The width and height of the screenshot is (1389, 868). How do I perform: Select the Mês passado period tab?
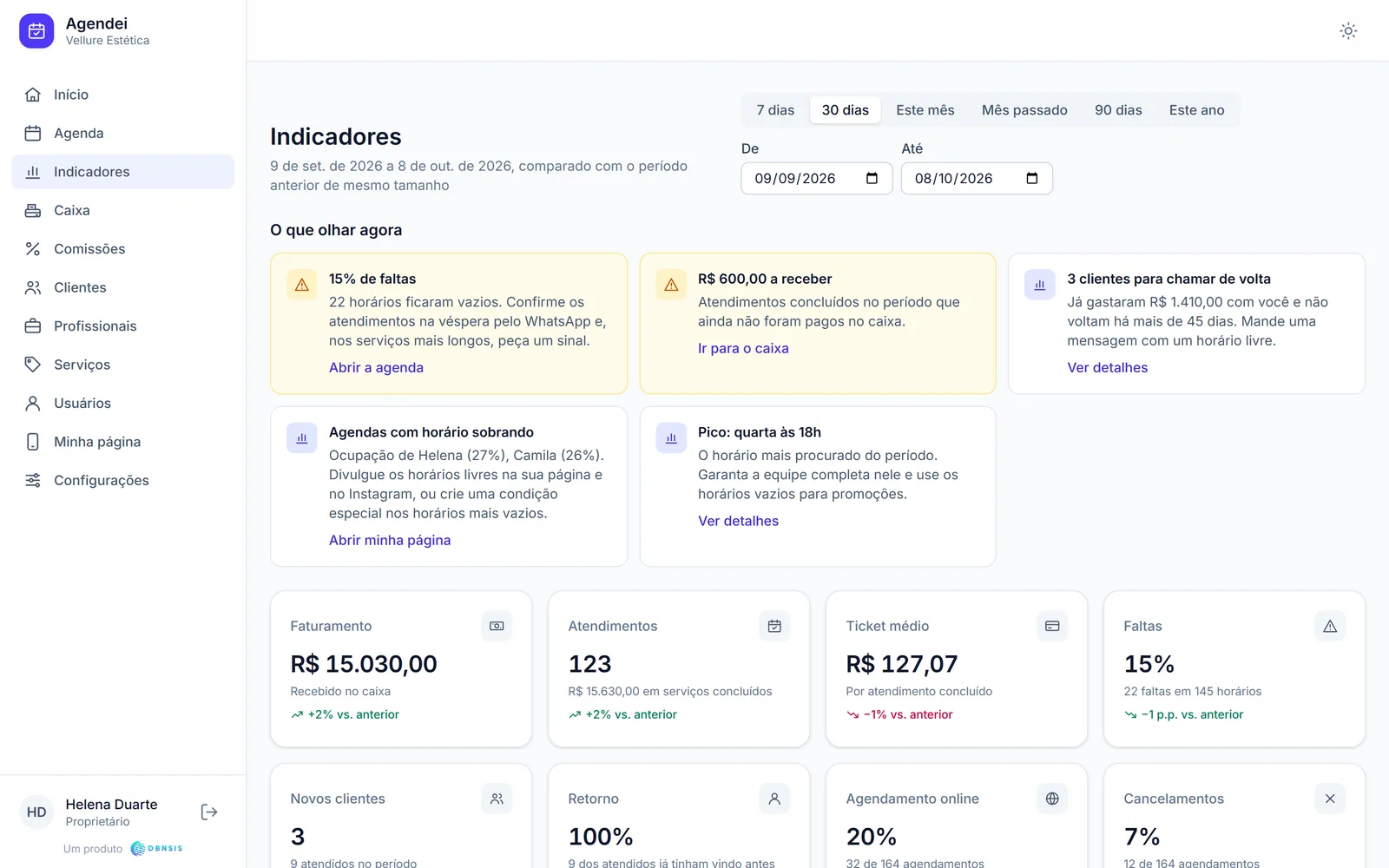[1024, 110]
